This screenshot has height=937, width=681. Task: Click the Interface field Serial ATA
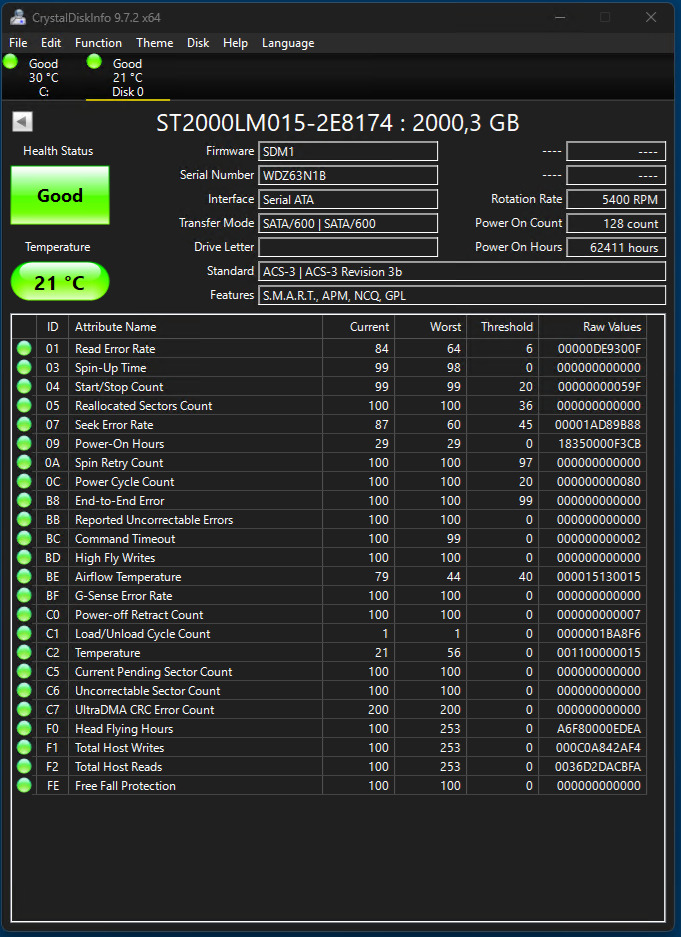348,199
